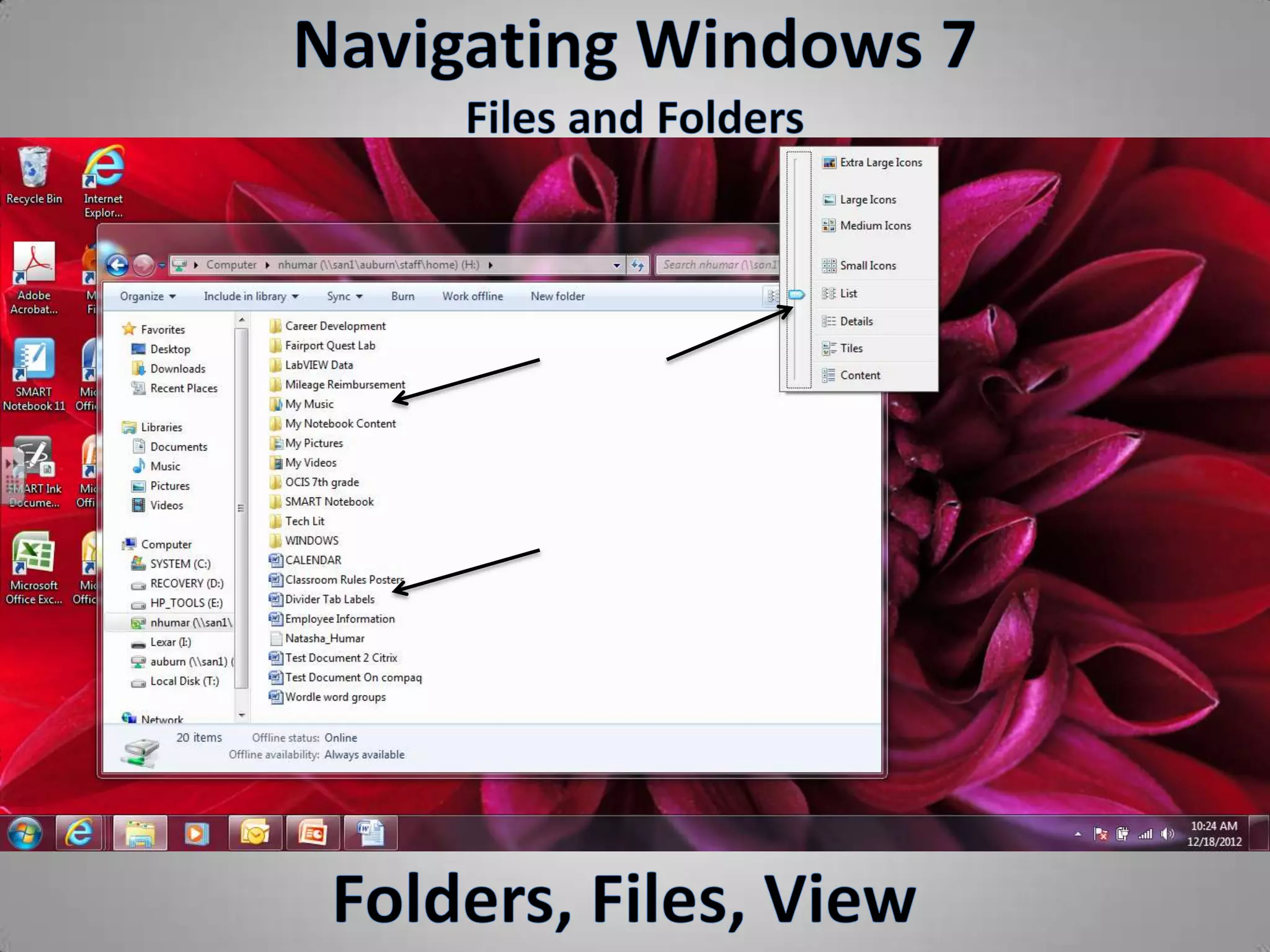Viewport: 1270px width, 952px height.
Task: Select SYSTEM (C:) drive in navigation pane
Action: pos(180,564)
